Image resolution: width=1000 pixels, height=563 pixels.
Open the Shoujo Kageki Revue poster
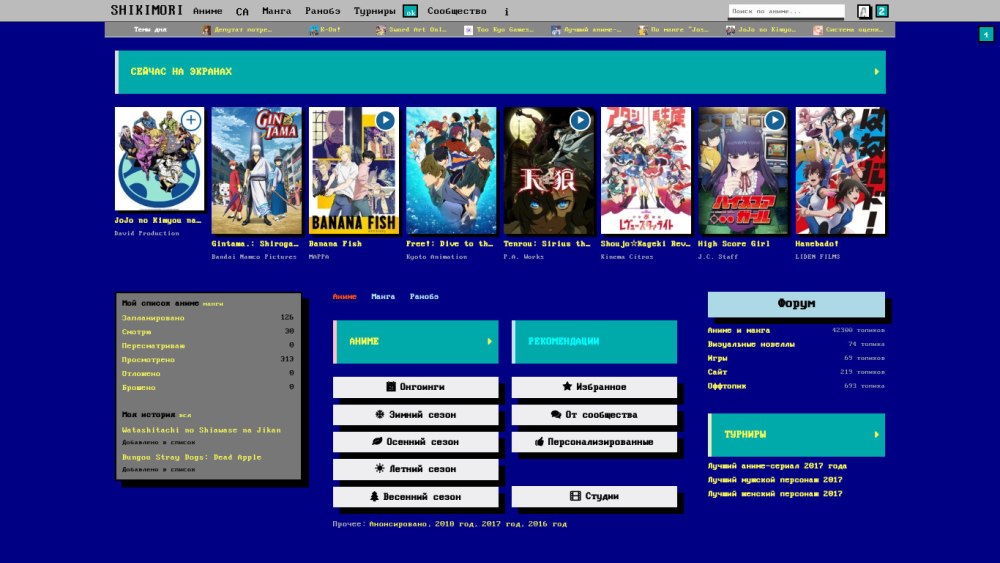click(645, 170)
